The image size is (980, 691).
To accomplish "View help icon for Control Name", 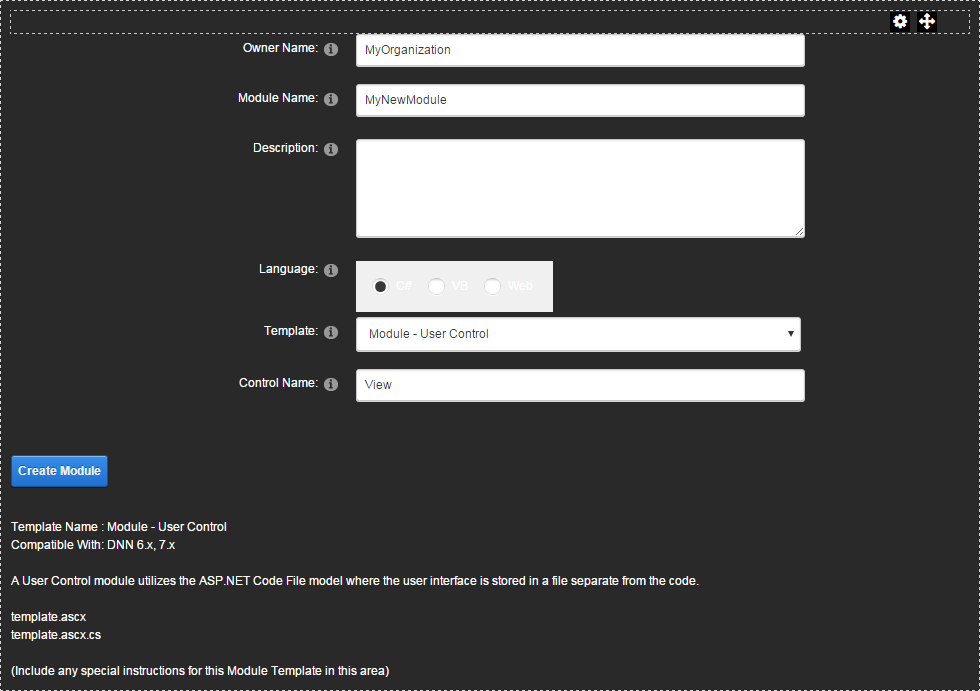I will click(x=331, y=384).
